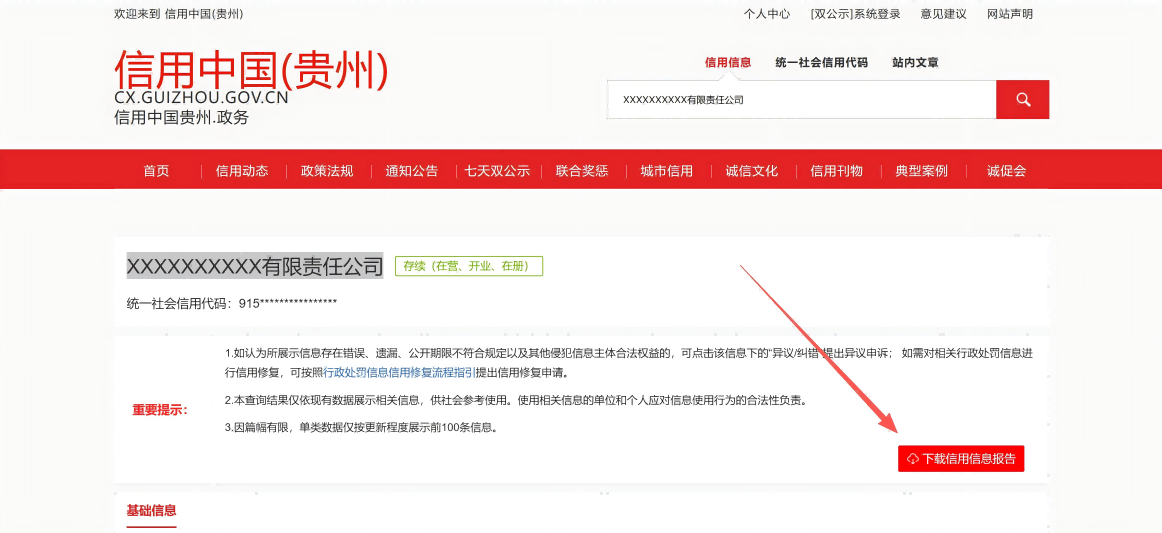1162x533 pixels.
Task: Open the 联合奖惩 menu item
Action: [582, 171]
